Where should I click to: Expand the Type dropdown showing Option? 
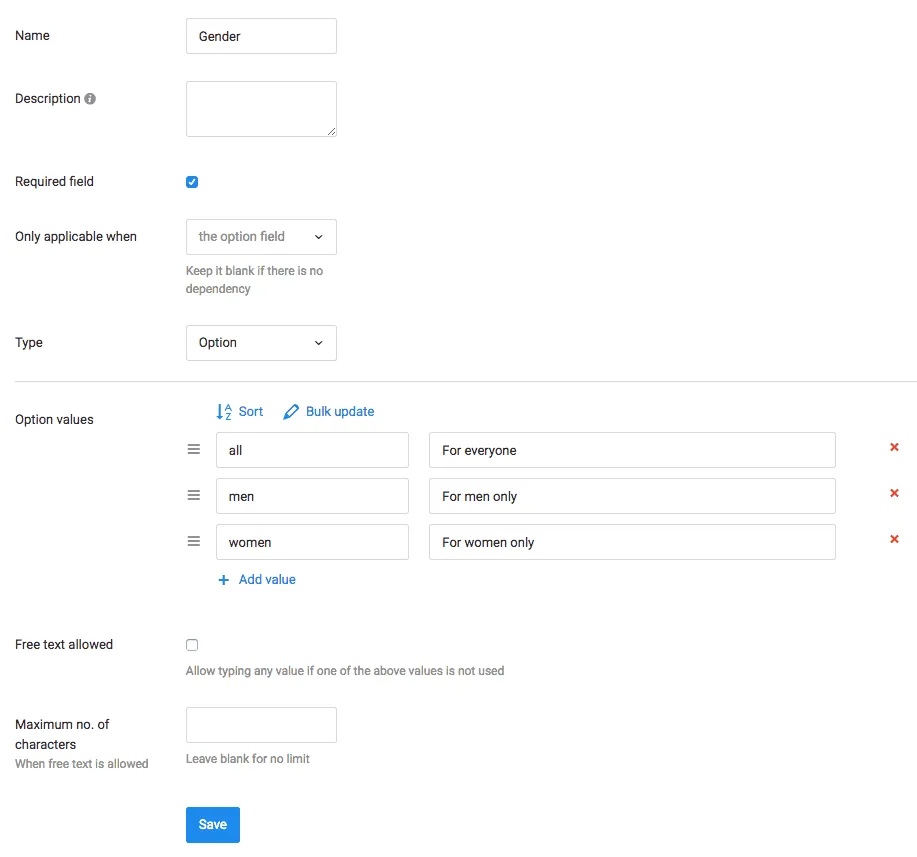[x=261, y=343]
